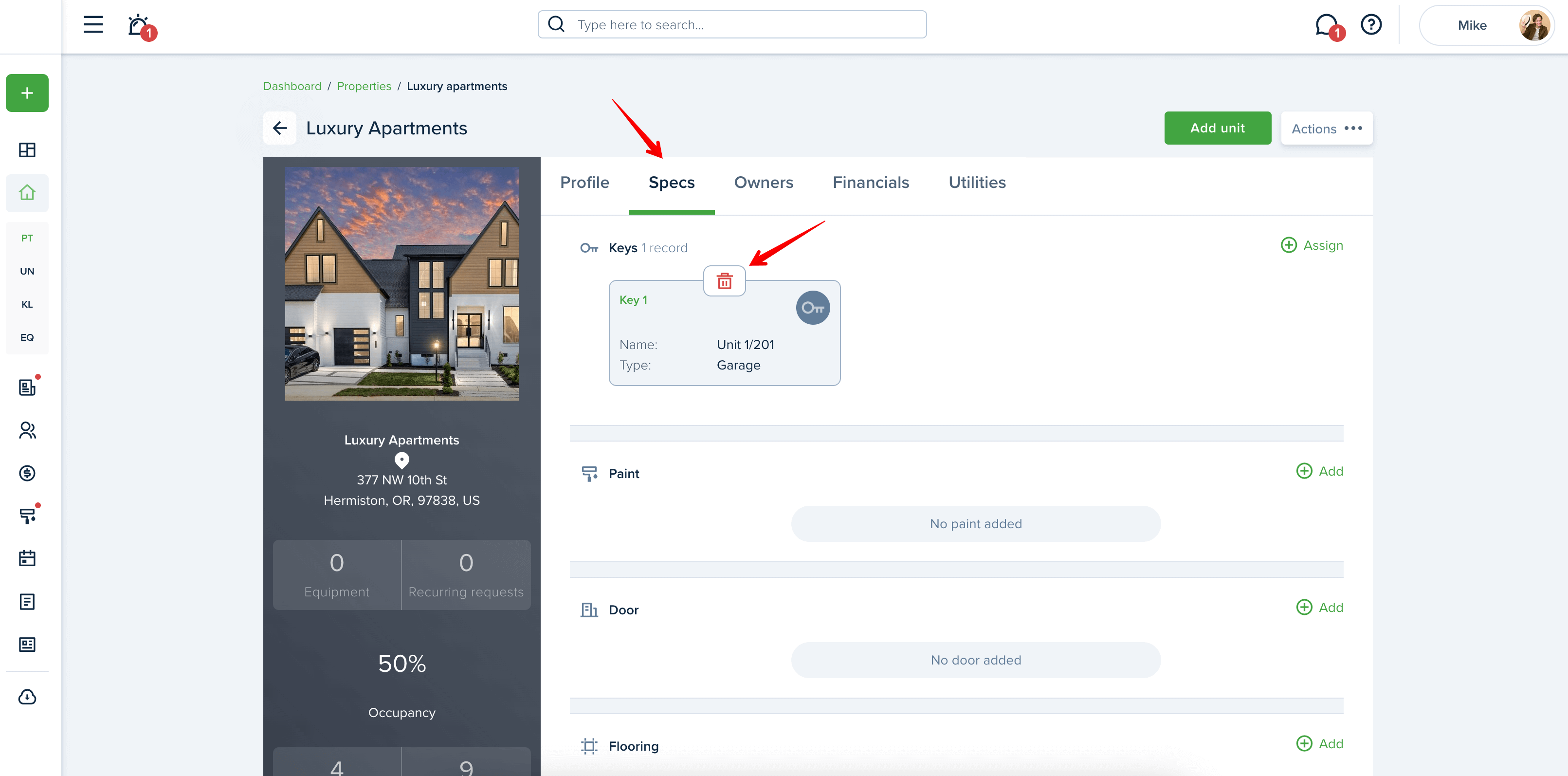The height and width of the screenshot is (776, 1568).
Task: Open the Actions dropdown menu
Action: pyautogui.click(x=1326, y=129)
